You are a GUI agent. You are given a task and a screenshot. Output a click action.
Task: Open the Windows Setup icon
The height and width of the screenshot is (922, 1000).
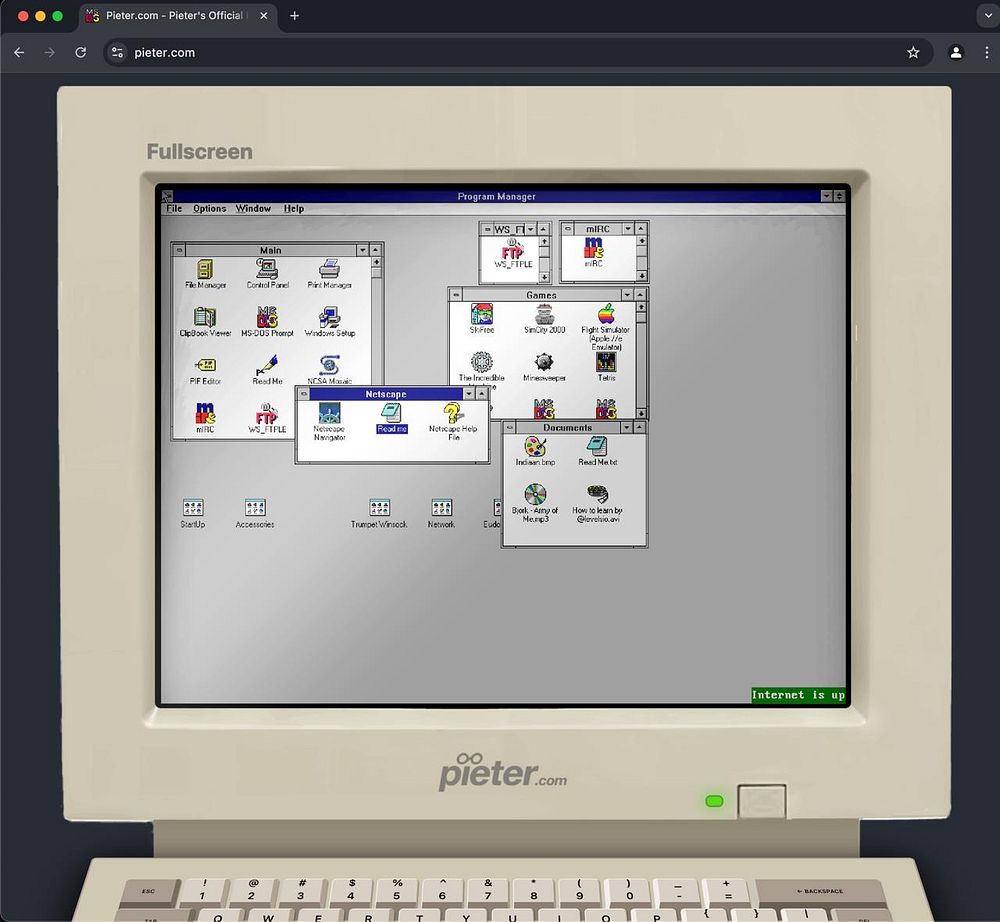329,322
